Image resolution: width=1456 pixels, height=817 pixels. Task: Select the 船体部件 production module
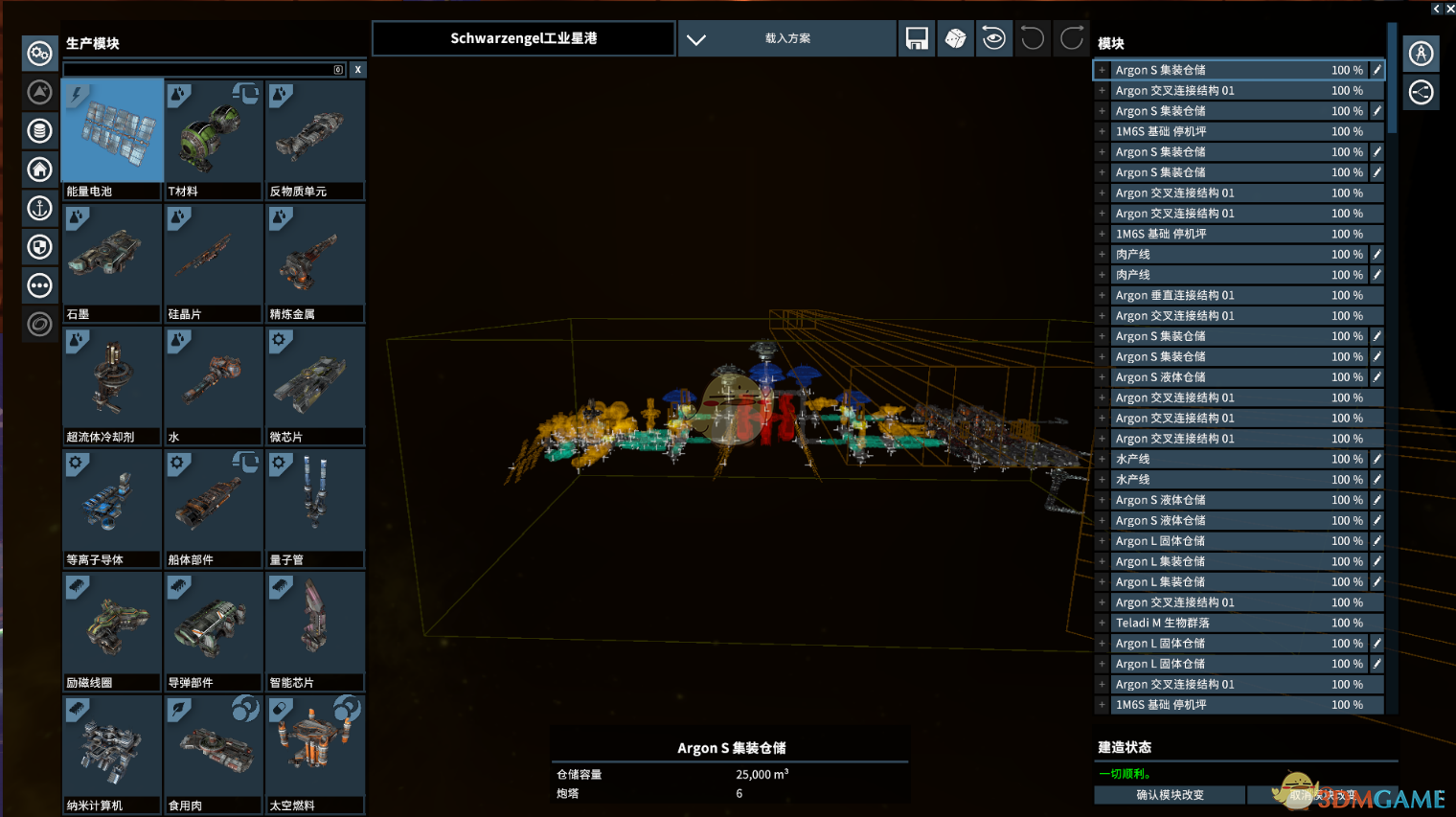coord(213,509)
